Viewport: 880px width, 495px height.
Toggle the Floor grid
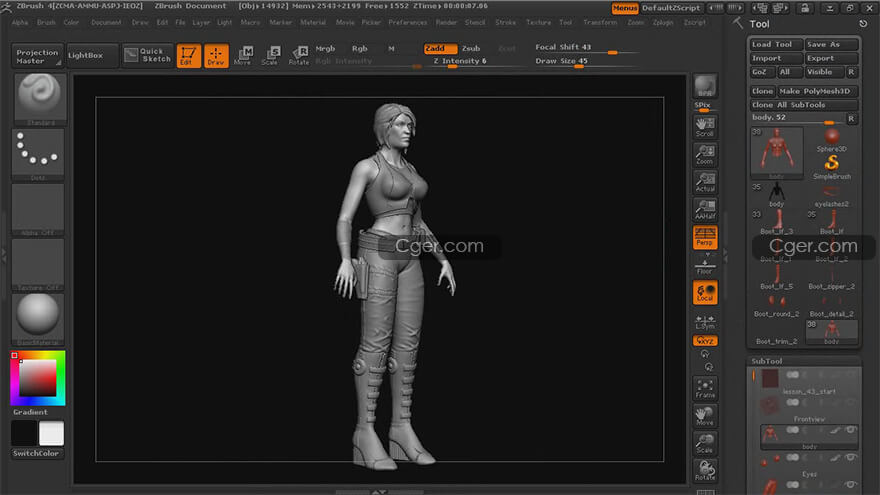click(x=705, y=267)
